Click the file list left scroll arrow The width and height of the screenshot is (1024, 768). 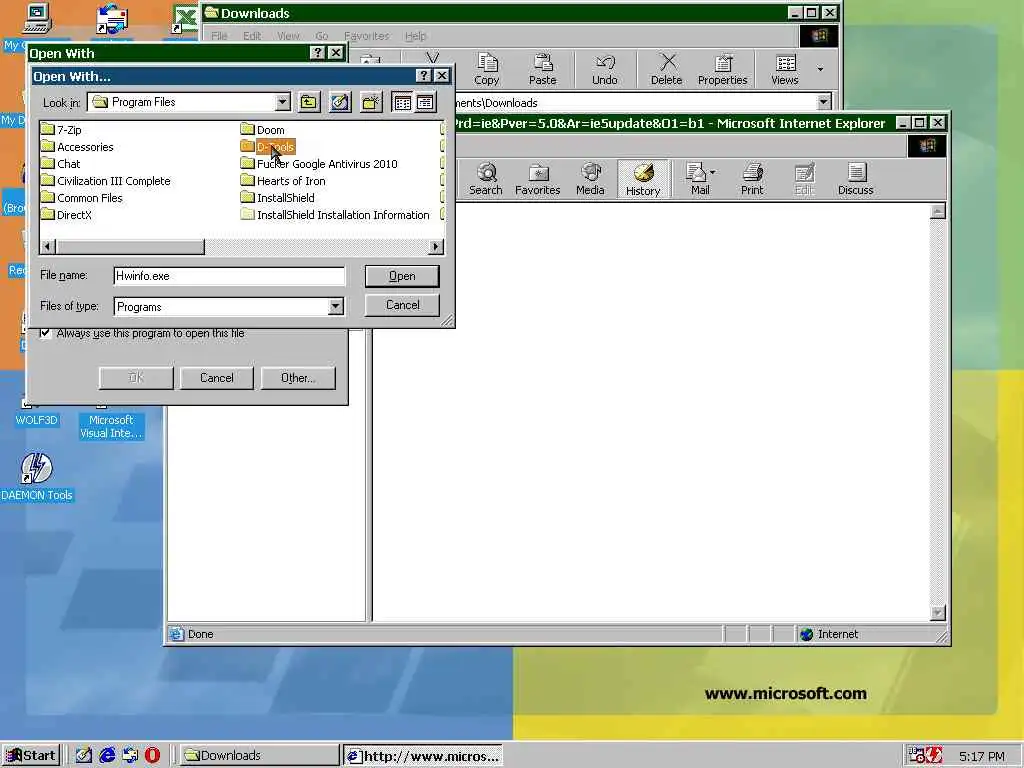tap(48, 247)
